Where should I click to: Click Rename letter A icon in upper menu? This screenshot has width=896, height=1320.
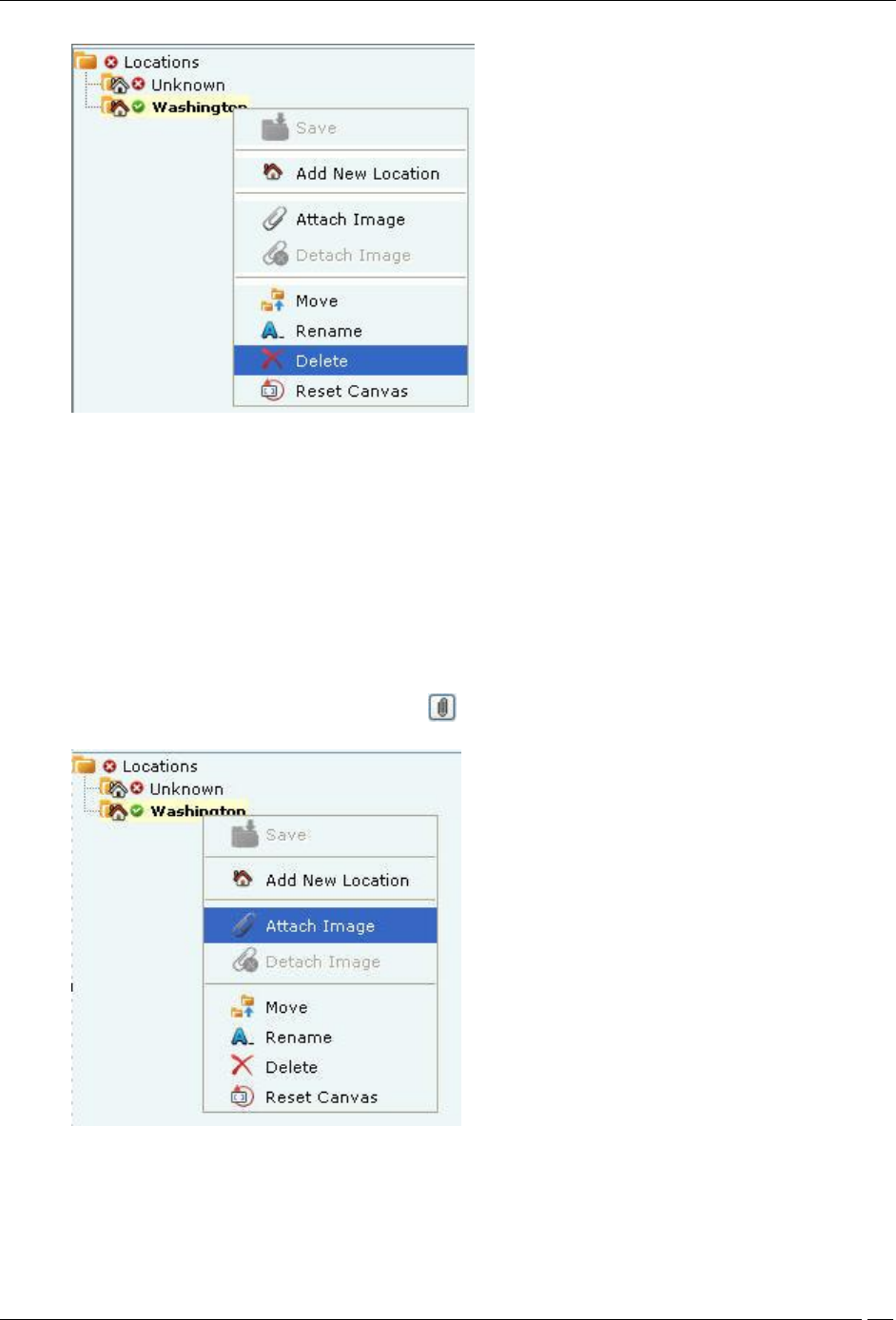(272, 330)
